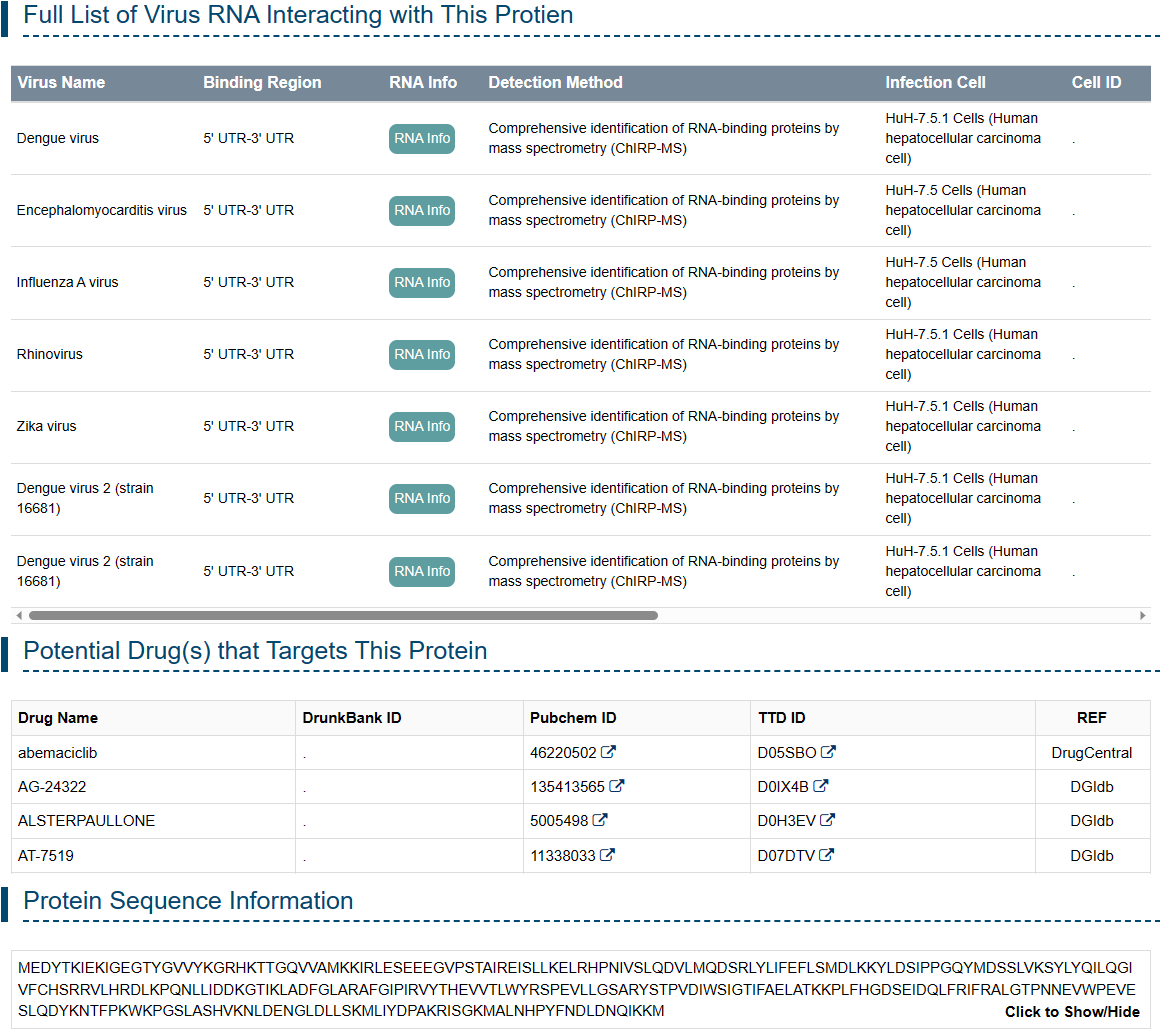Sort by the Virus Name column header
1160x1032 pixels.
point(61,83)
